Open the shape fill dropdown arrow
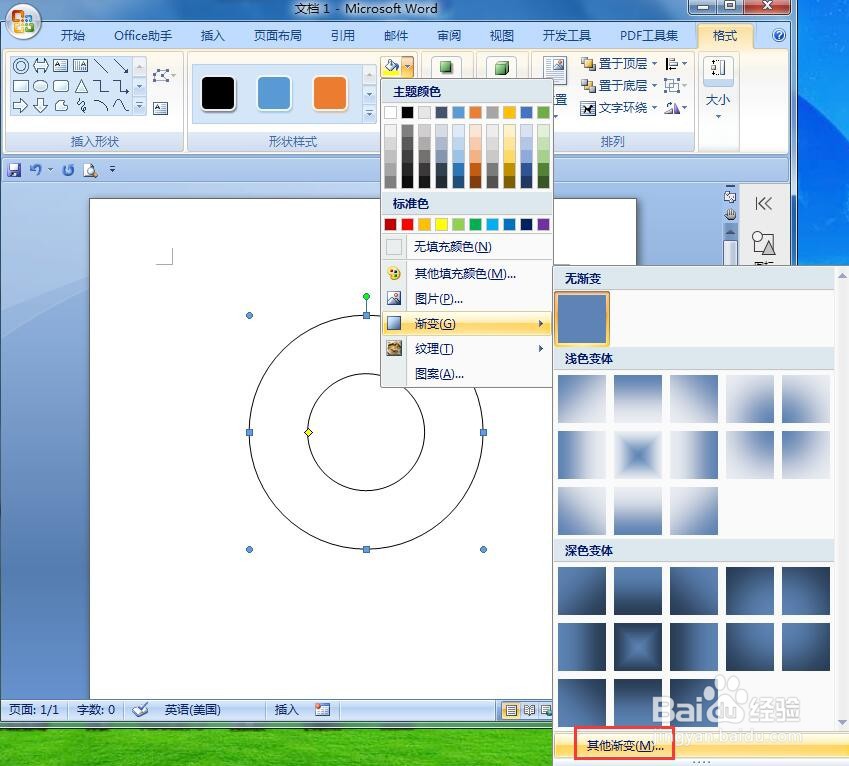849x766 pixels. [x=408, y=67]
